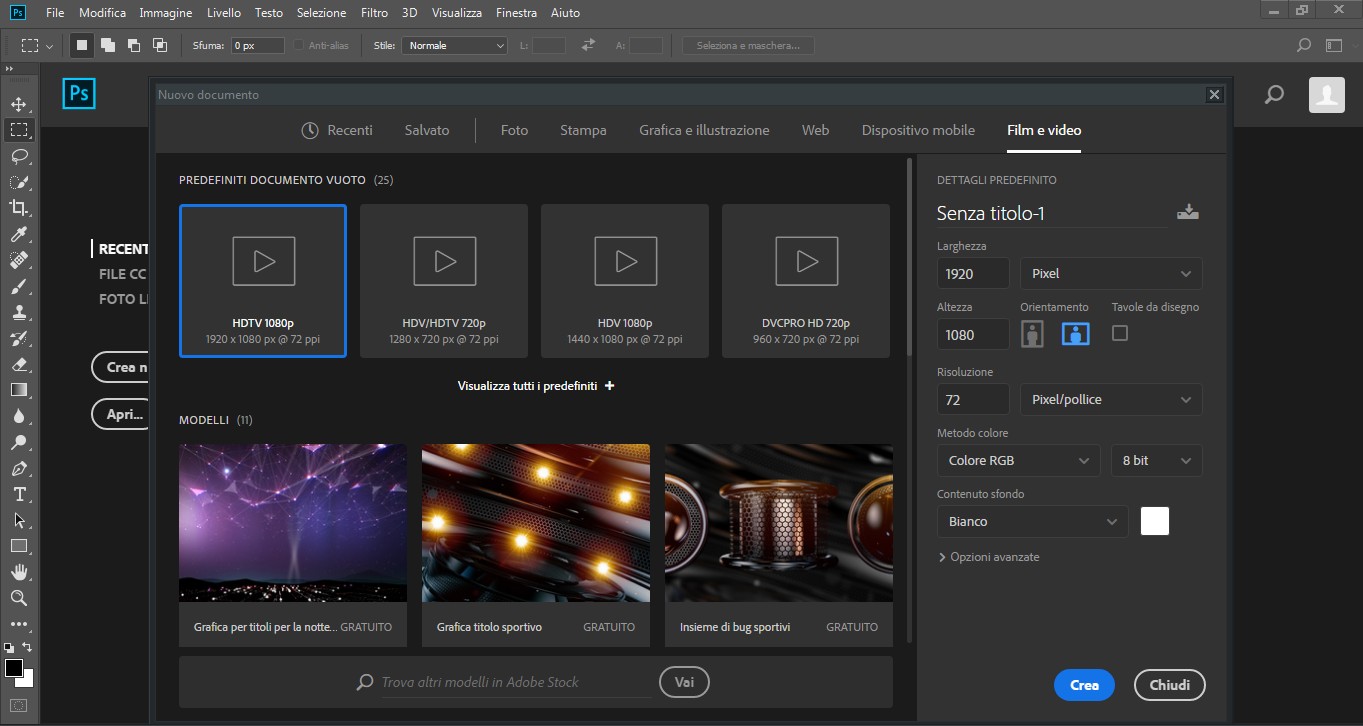Select the HDV/HDTV 720p preset thumbnail
1363x726 pixels.
click(443, 280)
